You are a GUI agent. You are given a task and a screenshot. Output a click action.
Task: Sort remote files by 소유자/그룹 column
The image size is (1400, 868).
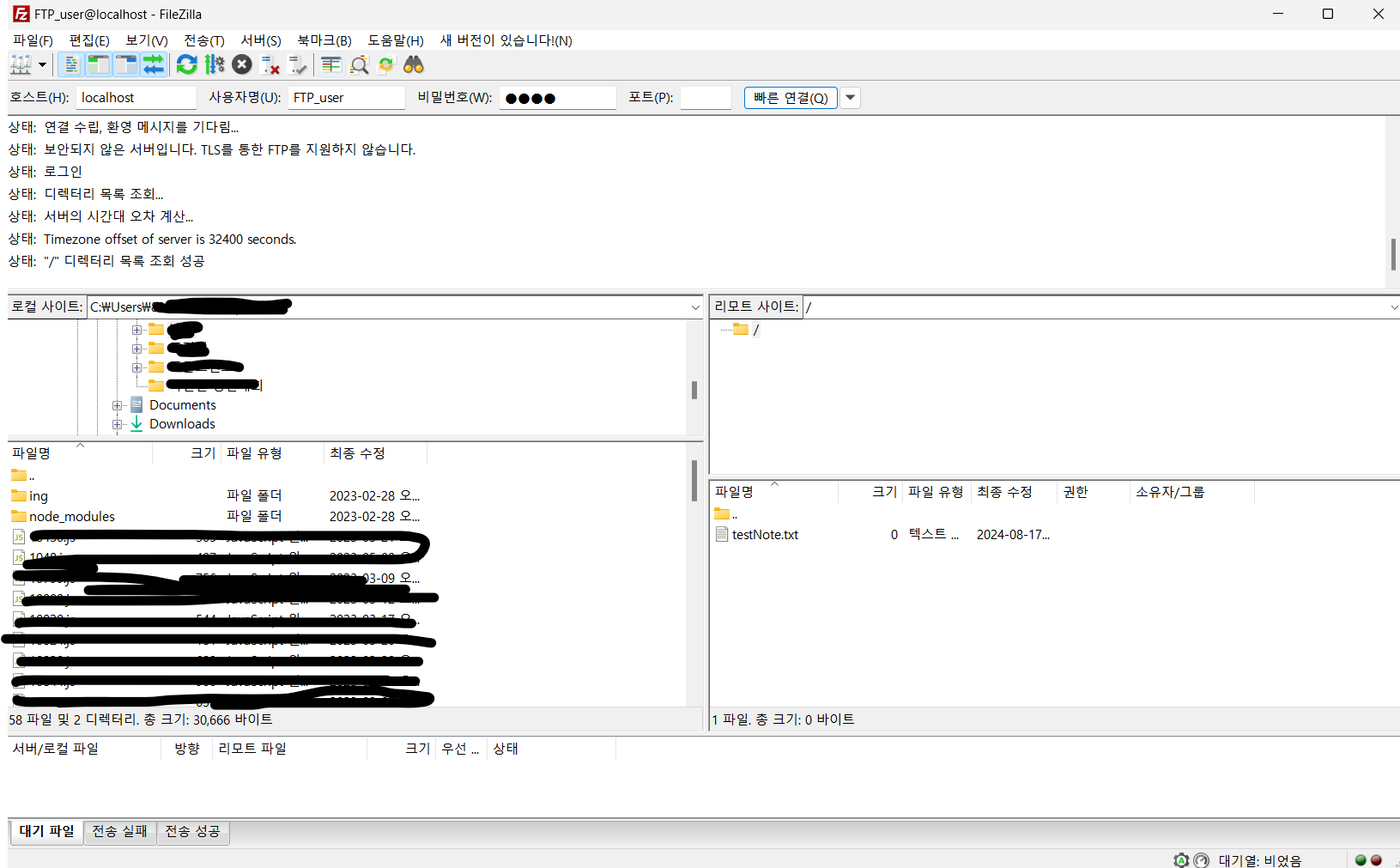1192,492
